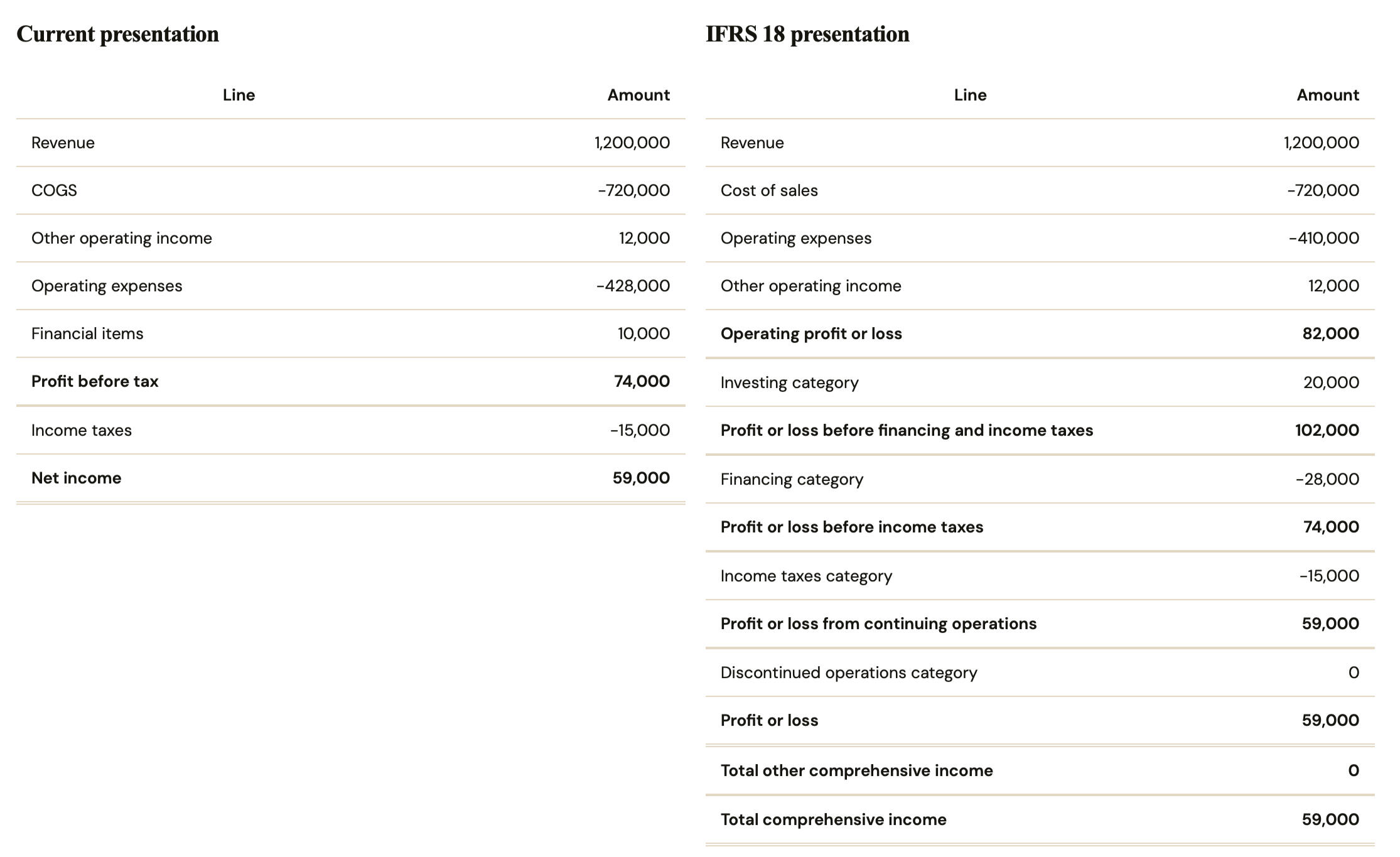Select the Financing category label

(x=792, y=479)
